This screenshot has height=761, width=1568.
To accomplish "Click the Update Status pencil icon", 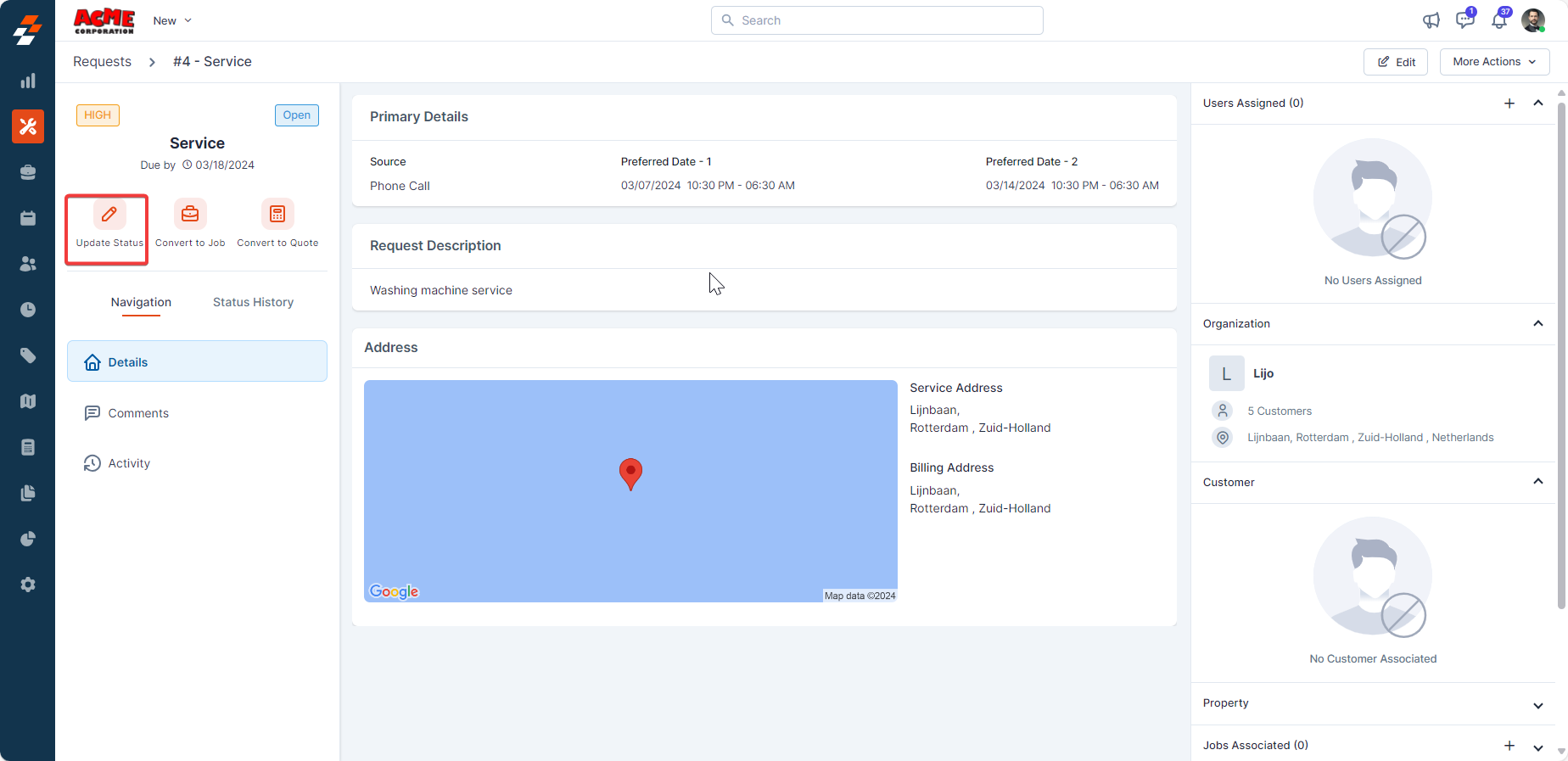I will (109, 215).
